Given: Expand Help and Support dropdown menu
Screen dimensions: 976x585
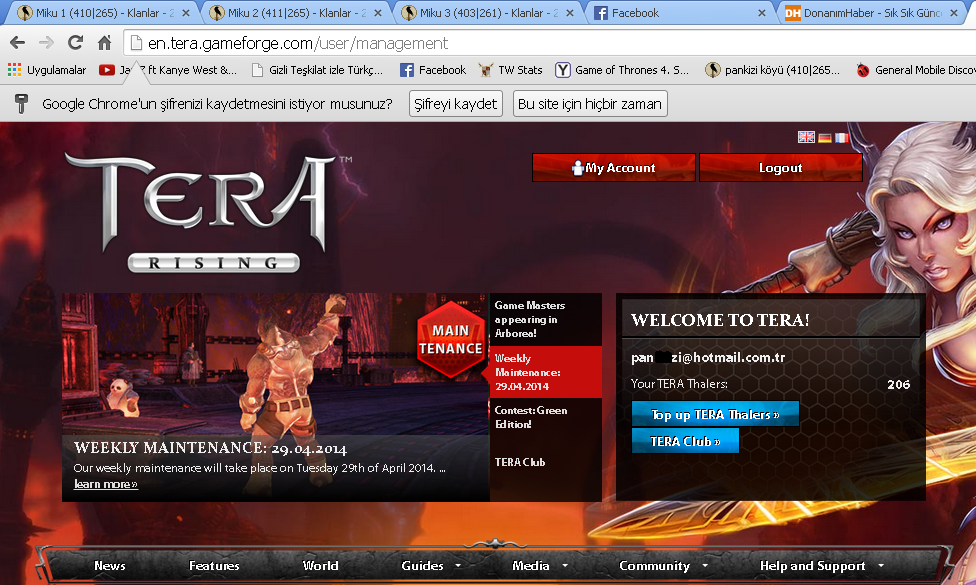Looking at the screenshot, I should click(822, 566).
